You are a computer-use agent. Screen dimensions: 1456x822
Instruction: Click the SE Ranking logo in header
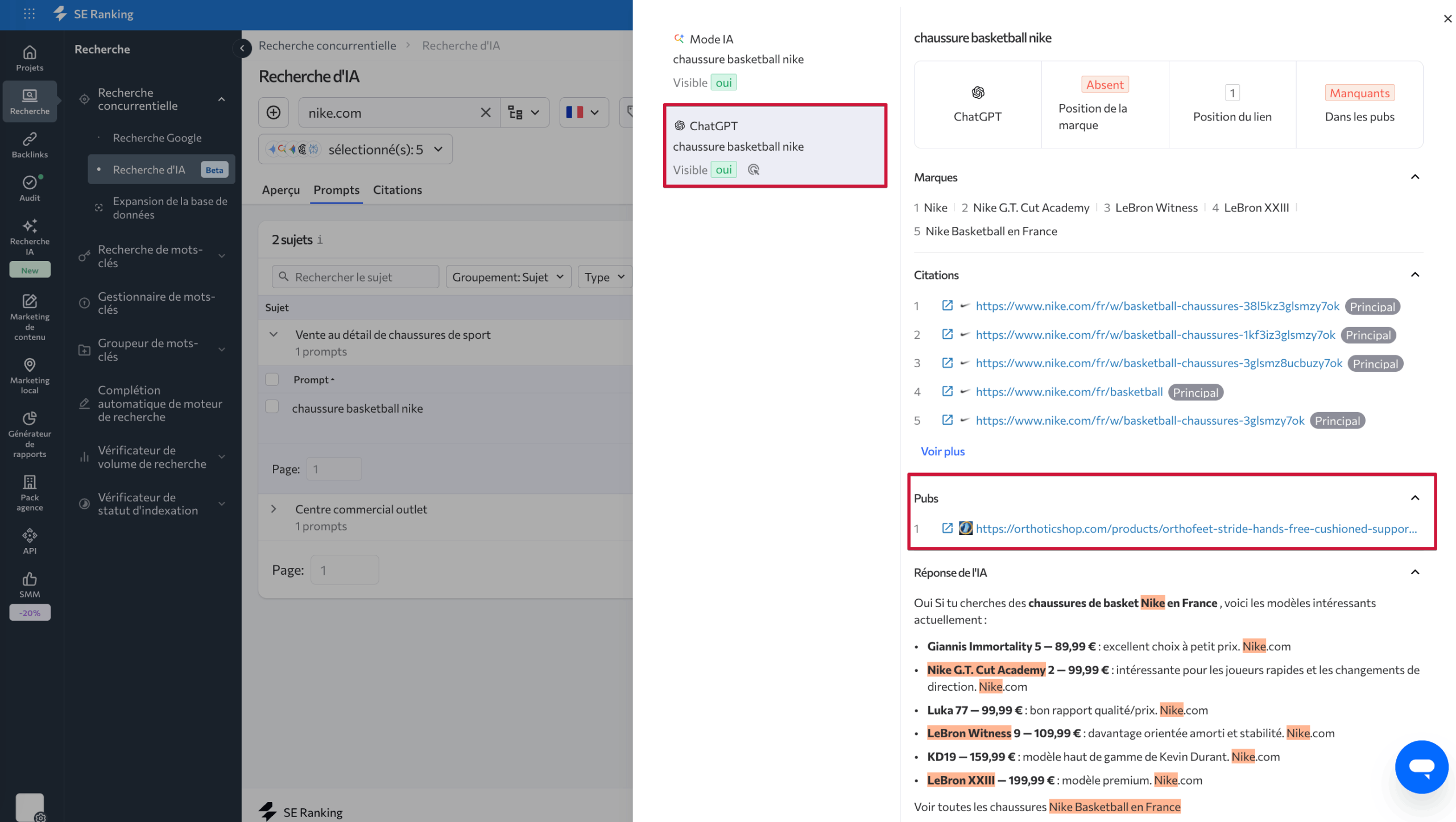click(x=94, y=14)
